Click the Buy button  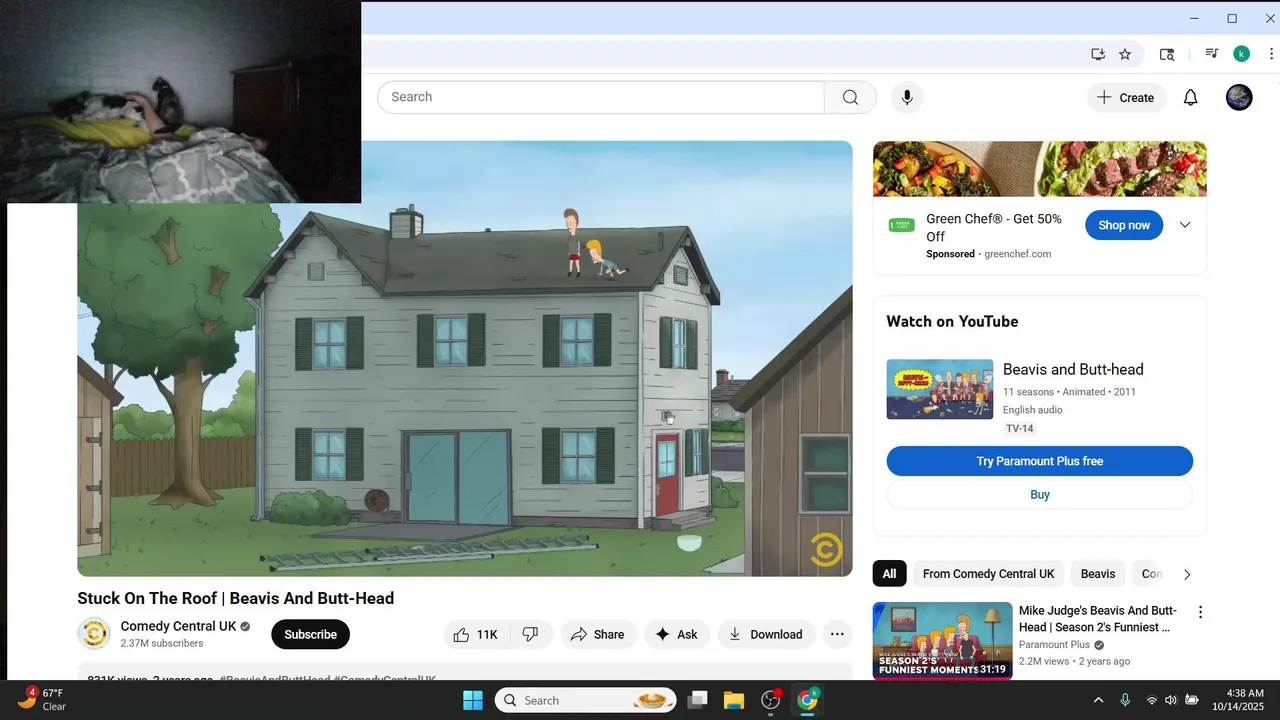(1040, 494)
